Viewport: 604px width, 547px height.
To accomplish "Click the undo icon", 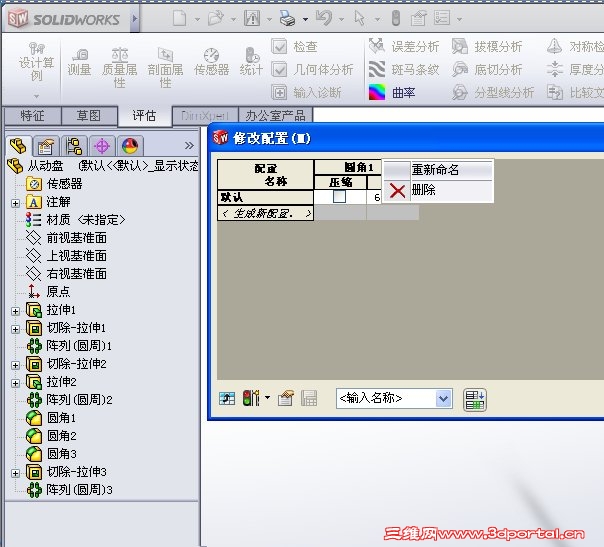I will [x=324, y=18].
